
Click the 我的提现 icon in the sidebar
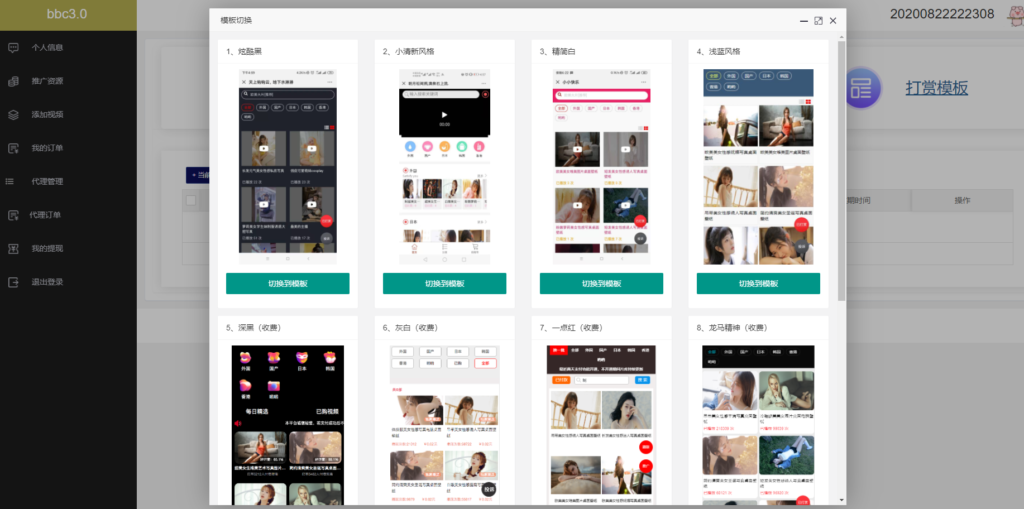pyautogui.click(x=13, y=248)
